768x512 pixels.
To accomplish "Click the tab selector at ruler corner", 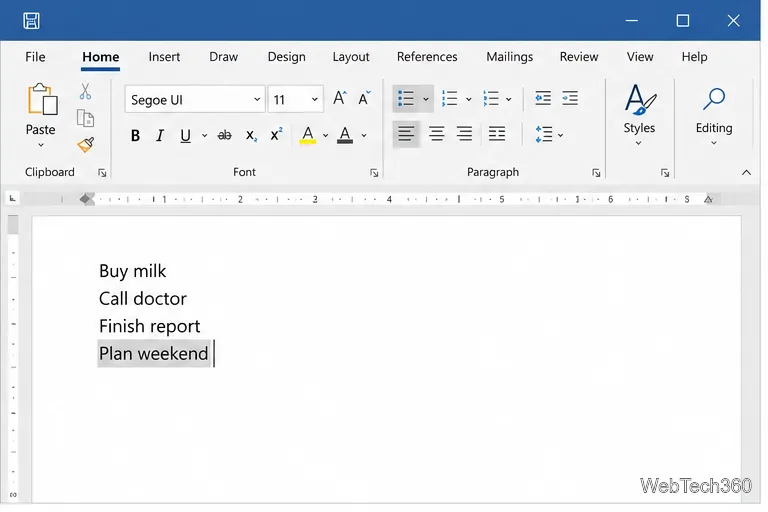I will (12, 198).
